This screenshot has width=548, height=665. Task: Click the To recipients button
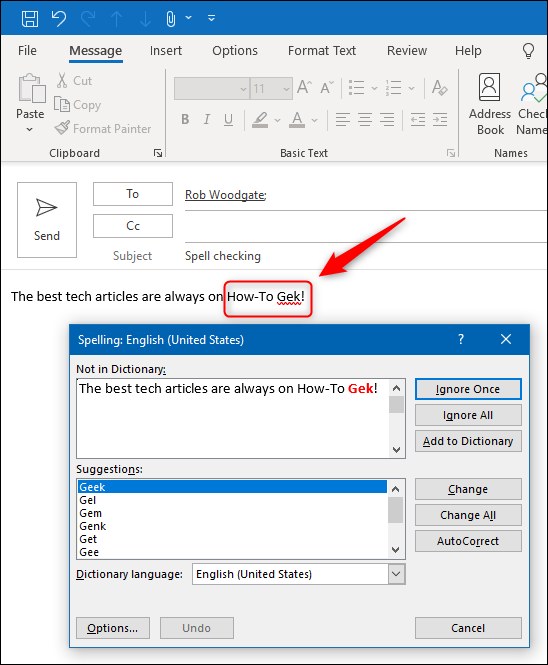[133, 194]
